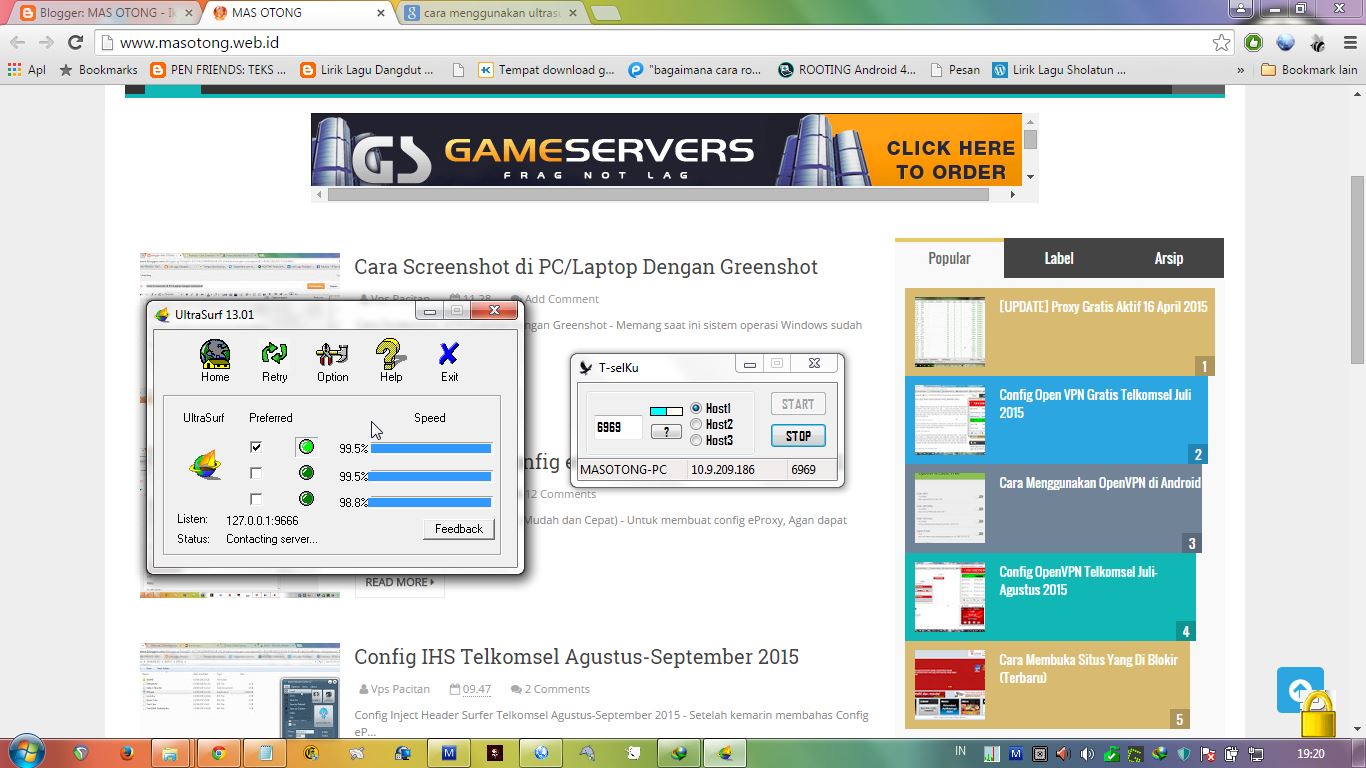The width and height of the screenshot is (1366, 768).
Task: Click the 98.8% speed bar in UltraSurf
Action: [x=431, y=502]
